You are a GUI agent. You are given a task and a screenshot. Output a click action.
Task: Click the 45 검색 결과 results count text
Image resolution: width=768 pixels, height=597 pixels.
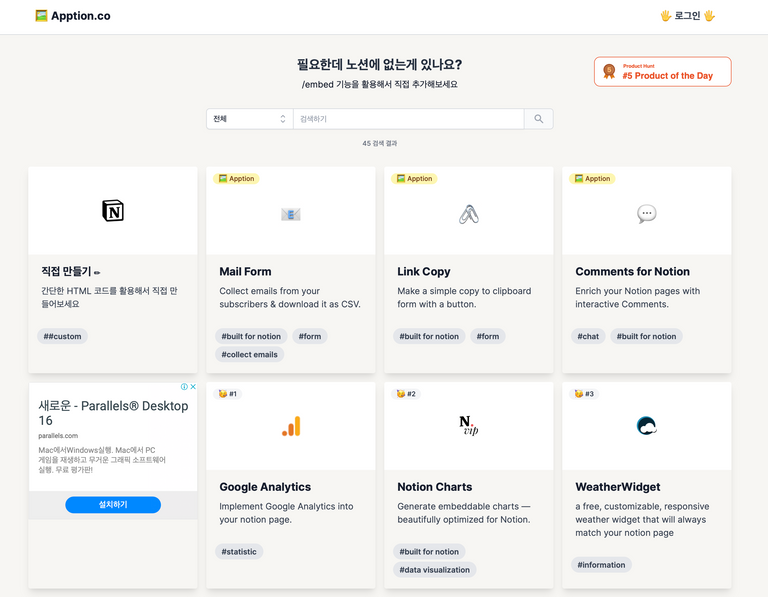coord(380,143)
